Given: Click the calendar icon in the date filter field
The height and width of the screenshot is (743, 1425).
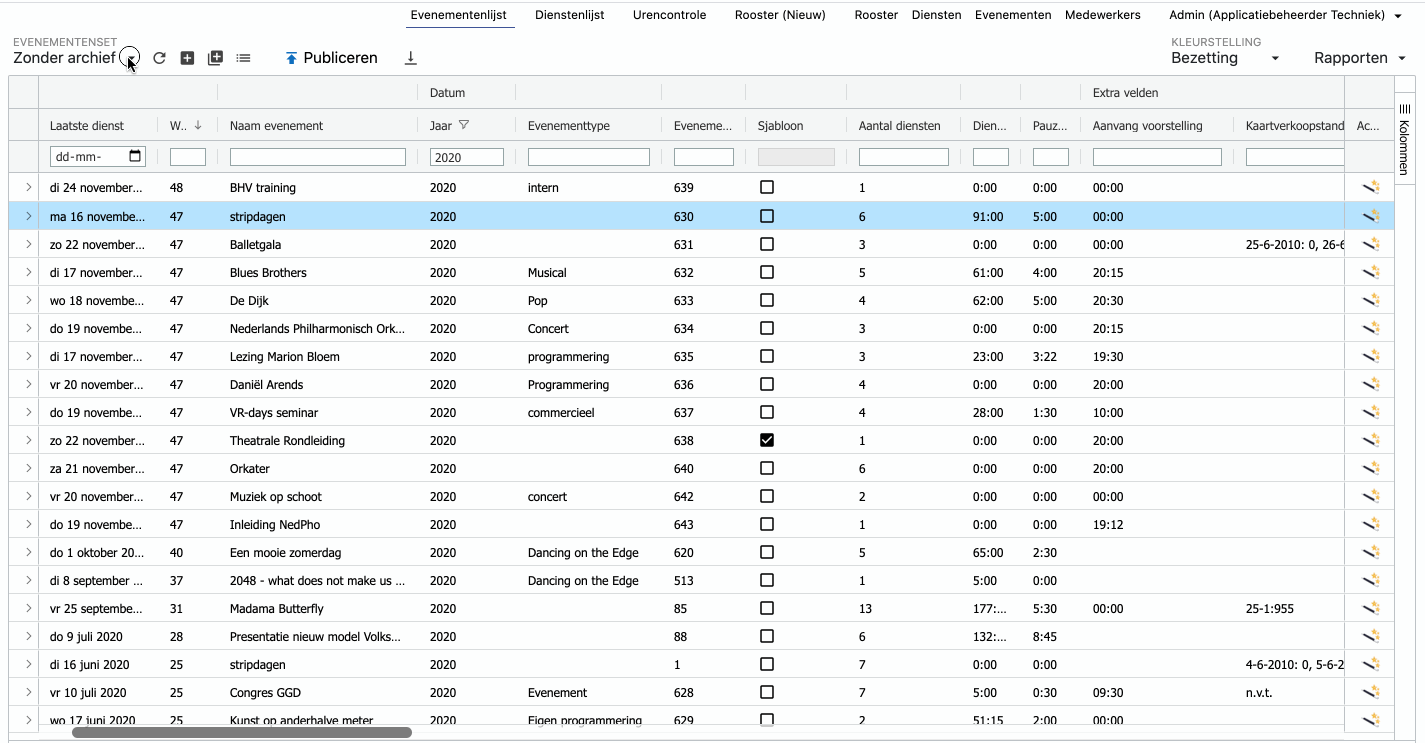Looking at the screenshot, I should point(135,156).
